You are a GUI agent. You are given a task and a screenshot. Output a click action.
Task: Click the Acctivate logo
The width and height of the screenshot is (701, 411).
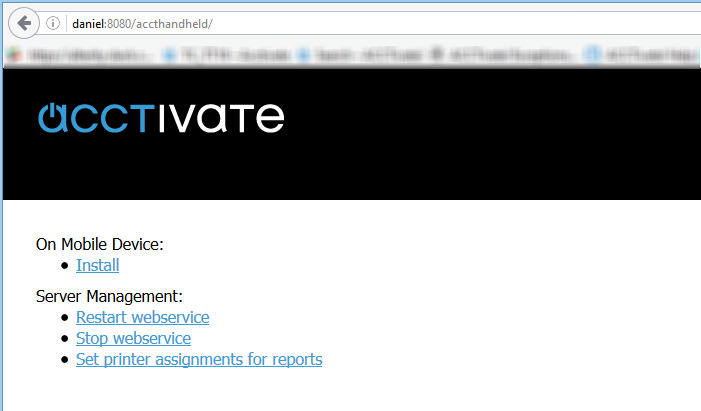click(x=161, y=118)
